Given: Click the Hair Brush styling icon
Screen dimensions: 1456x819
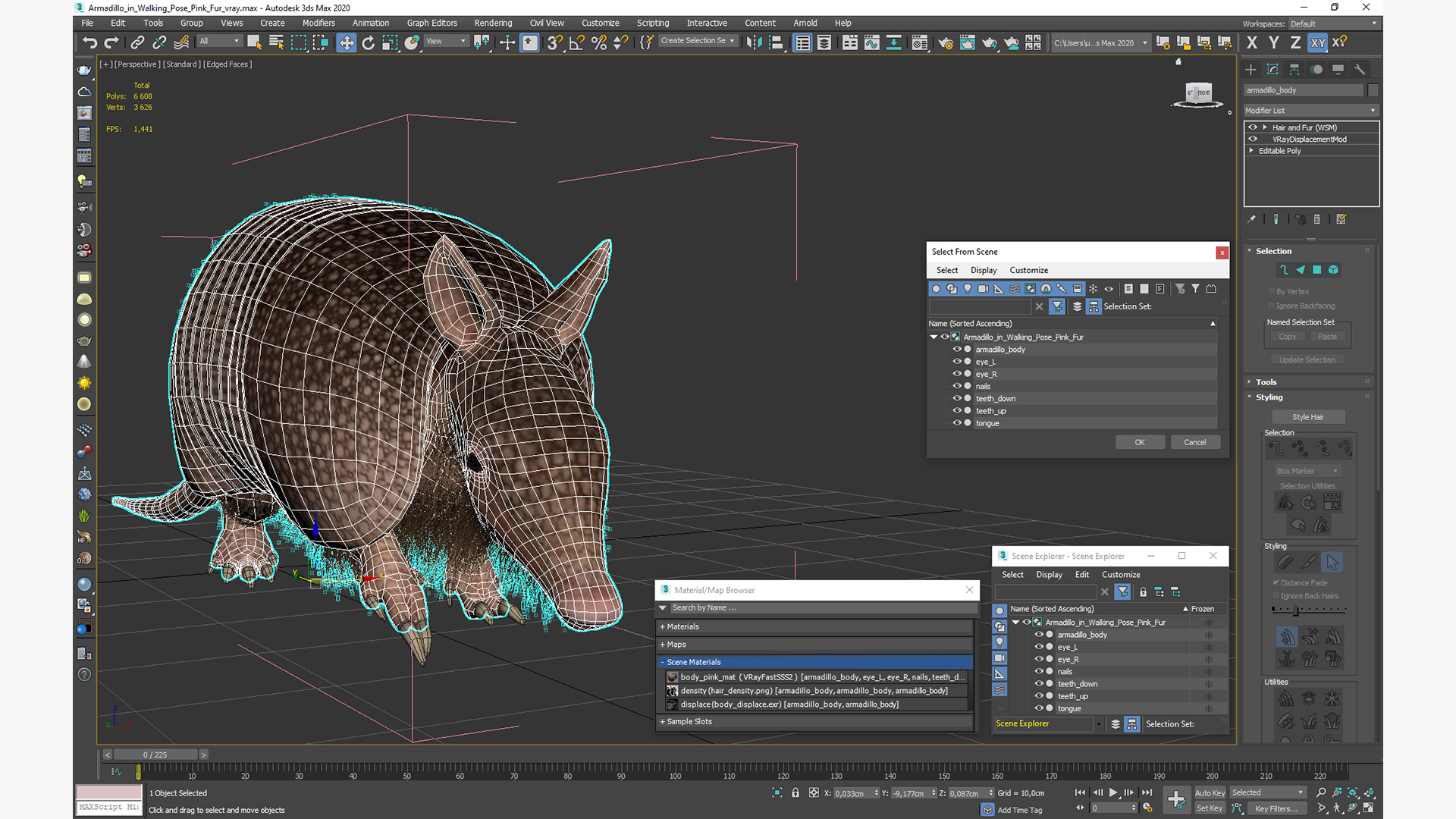Looking at the screenshot, I should click(1285, 562).
